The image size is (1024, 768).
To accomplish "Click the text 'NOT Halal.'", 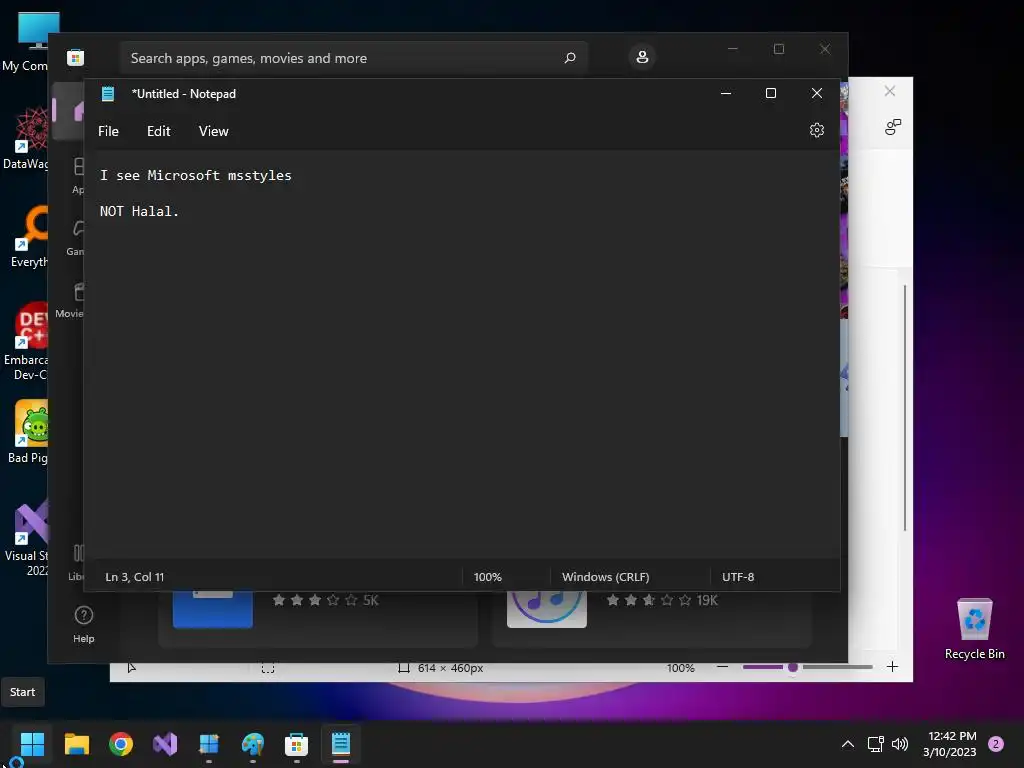I will 139,211.
